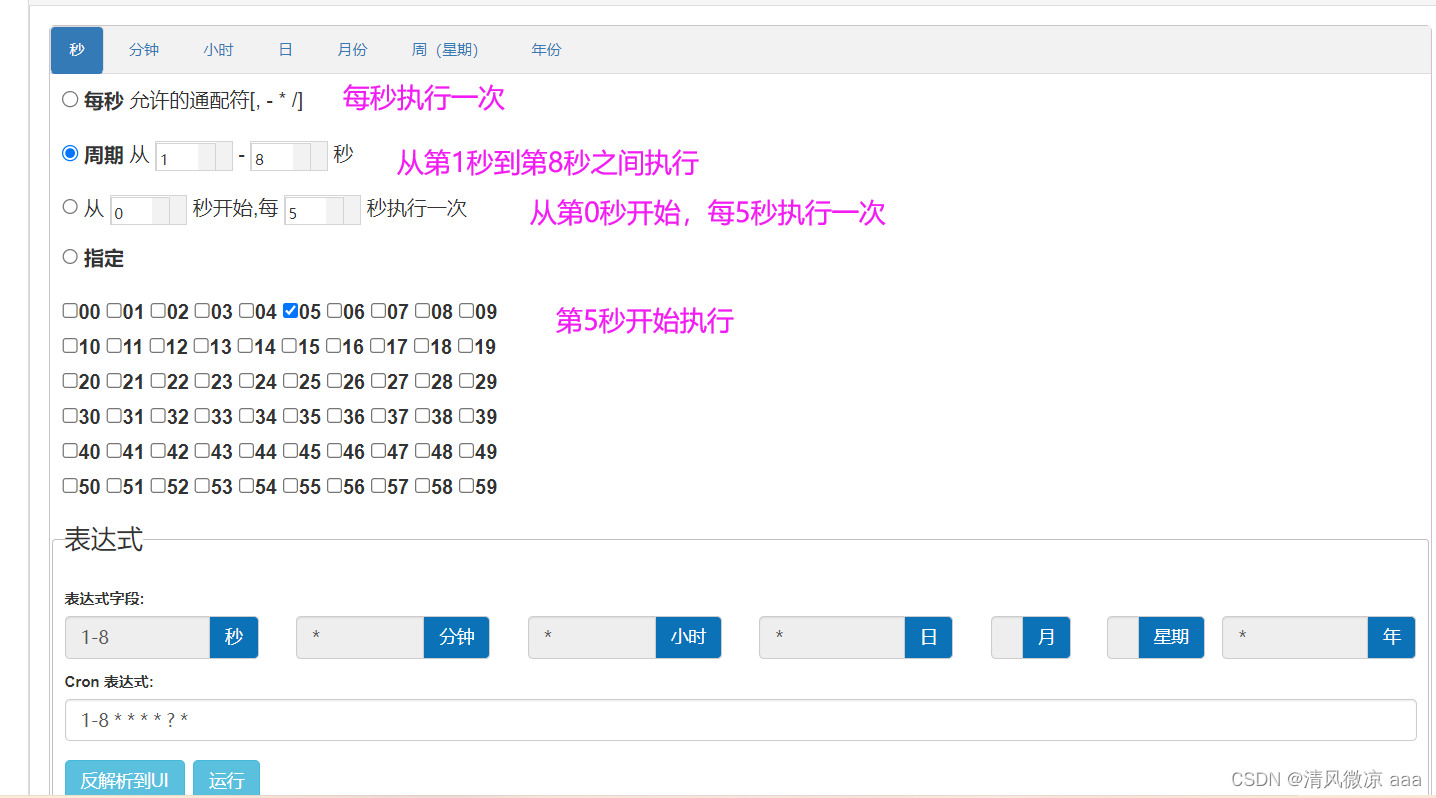Click the blue 月 label button
Viewport: 1436px width, 798px height.
1047,637
